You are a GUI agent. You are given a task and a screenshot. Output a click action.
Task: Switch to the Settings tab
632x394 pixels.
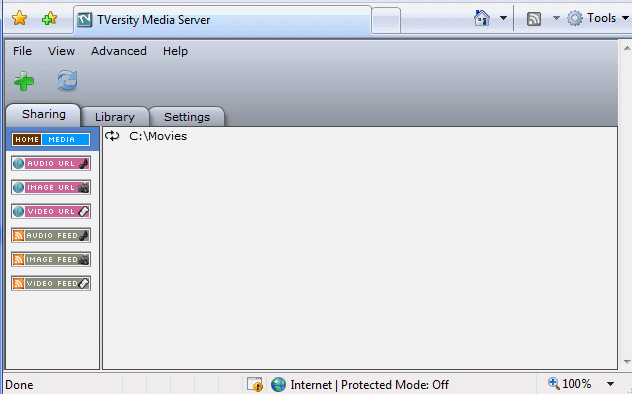click(187, 117)
